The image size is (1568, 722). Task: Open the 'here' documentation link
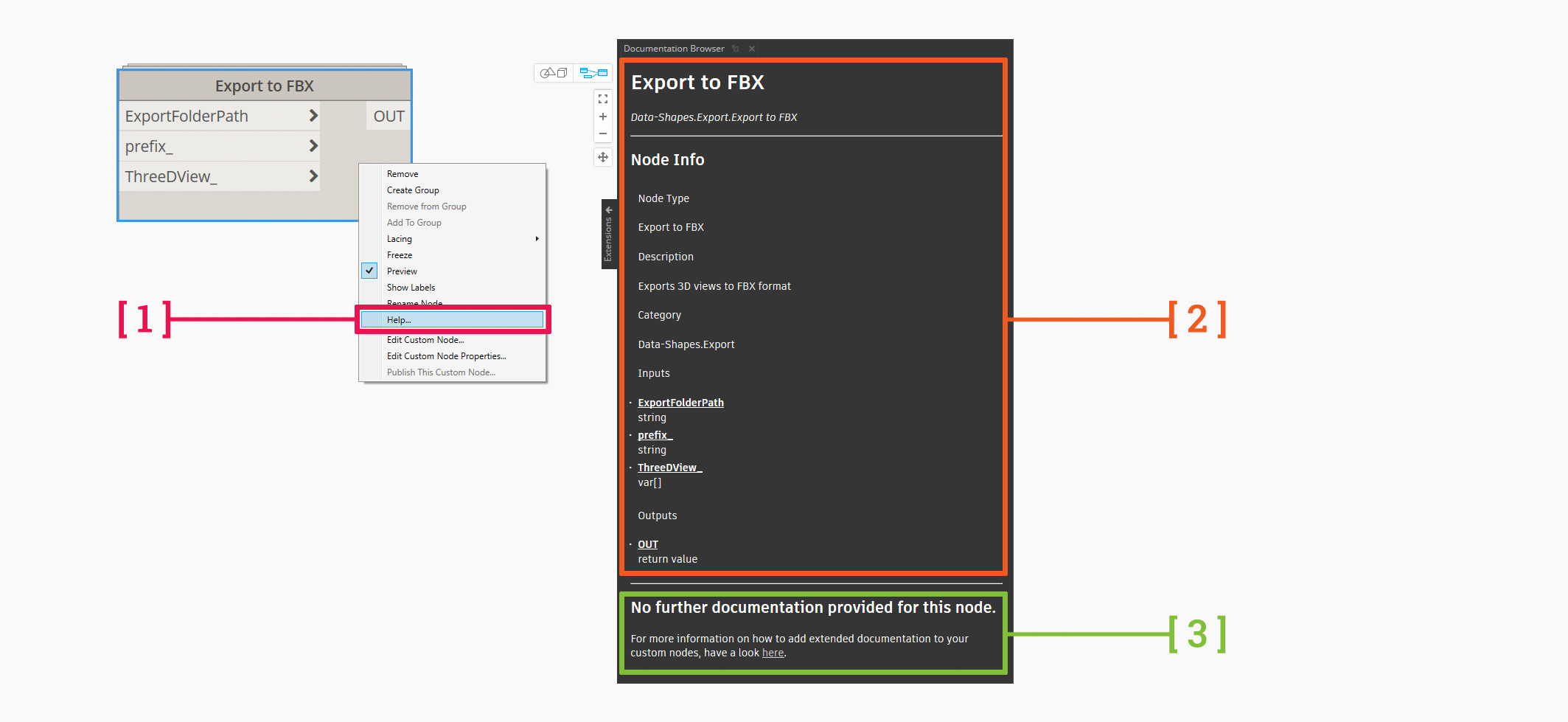[773, 653]
